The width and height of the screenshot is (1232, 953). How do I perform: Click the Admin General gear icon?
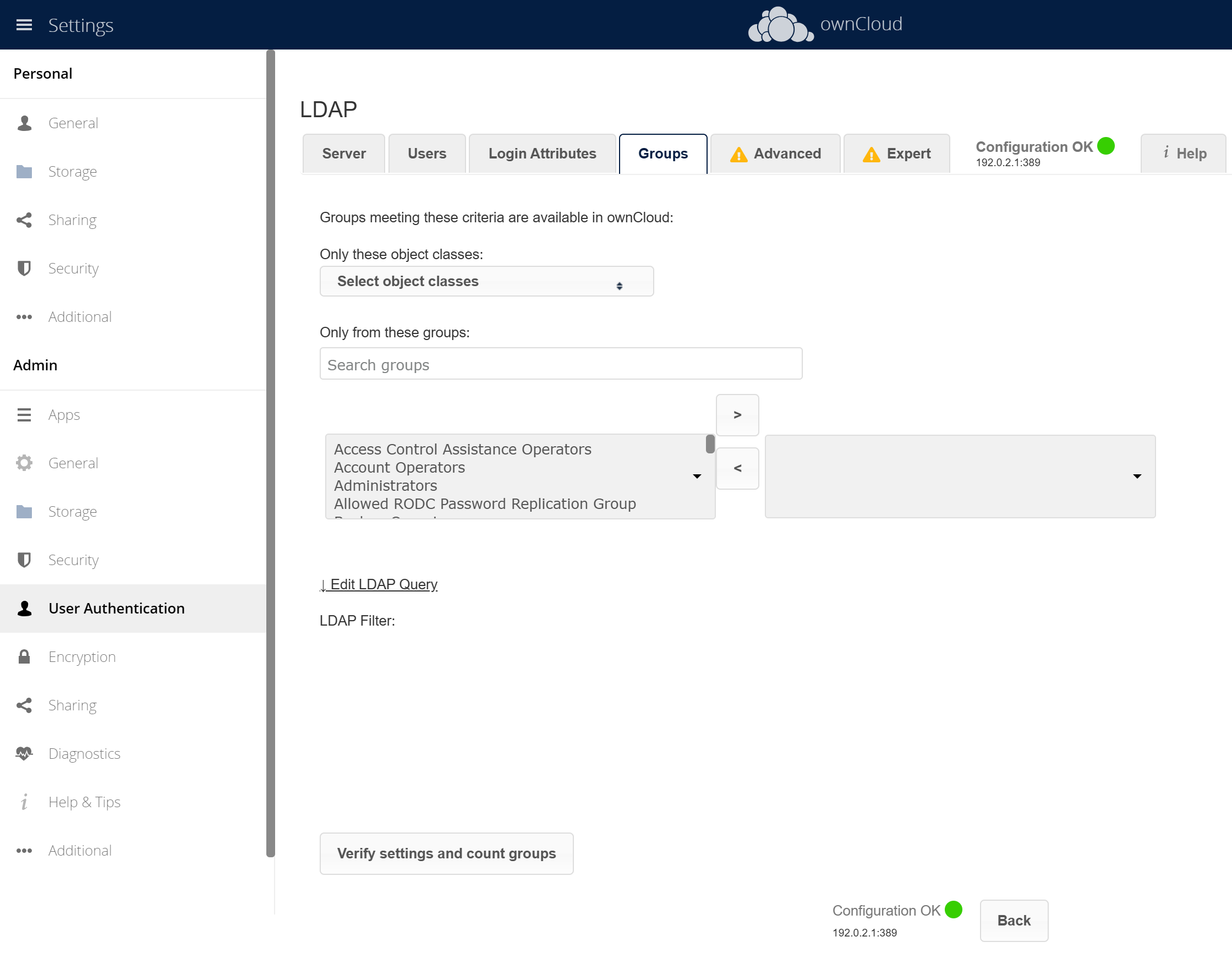tap(24, 463)
